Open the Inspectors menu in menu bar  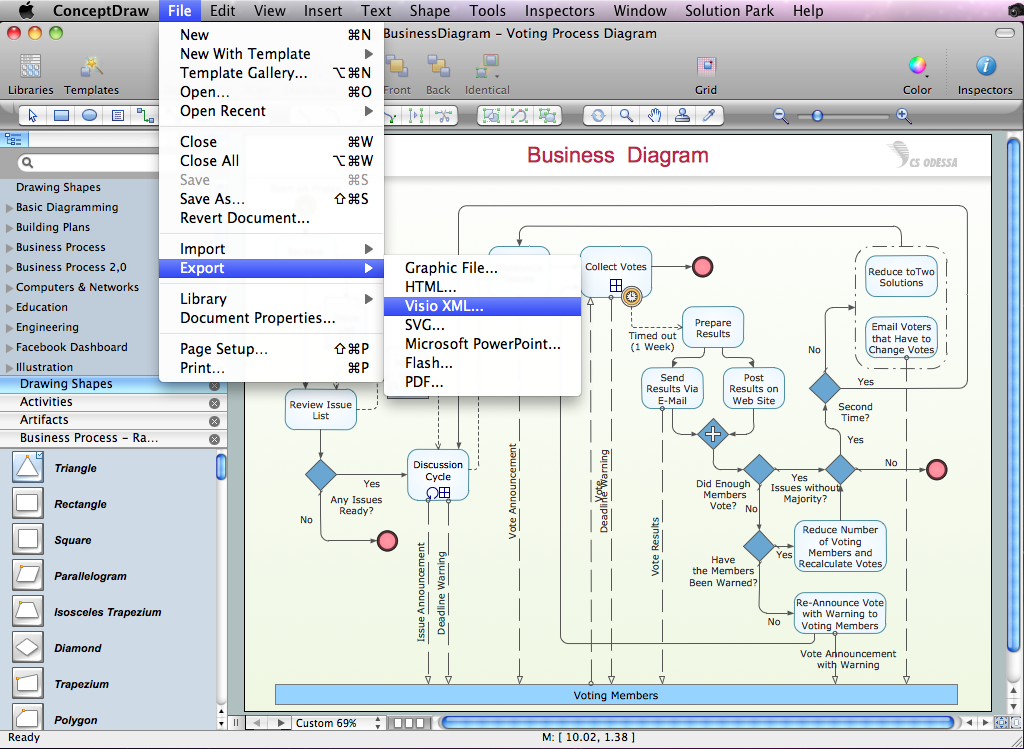[559, 11]
